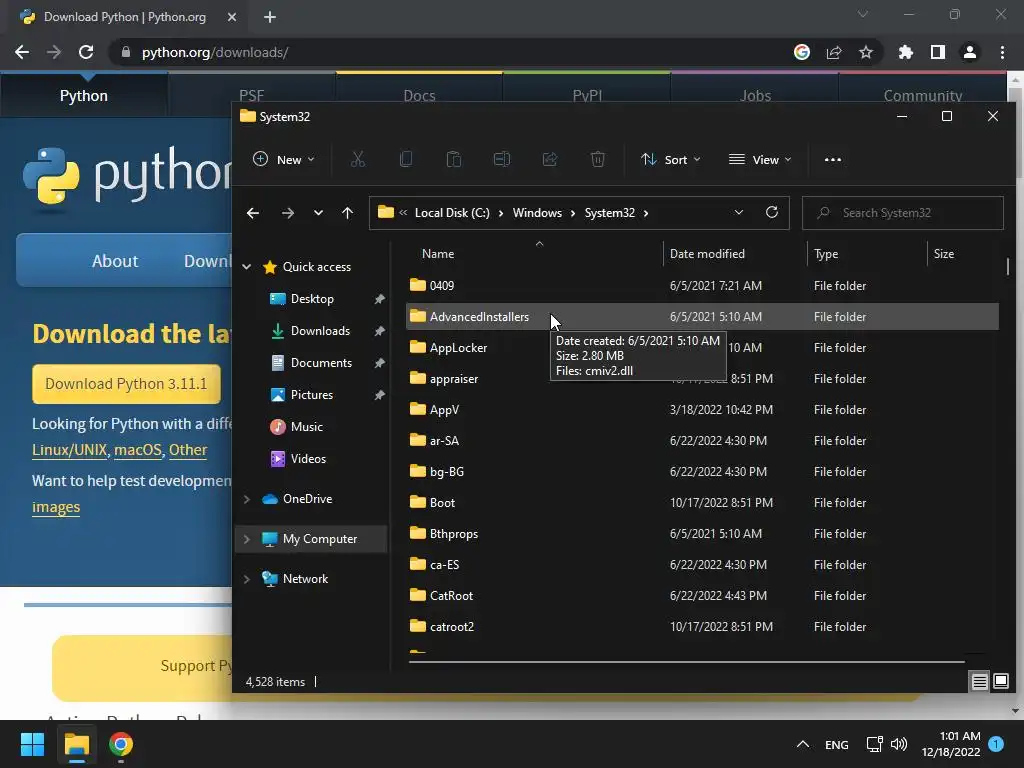Screen dimensions: 1024x768
Task: Click File Explorer icon on taskbar
Action: click(76, 744)
